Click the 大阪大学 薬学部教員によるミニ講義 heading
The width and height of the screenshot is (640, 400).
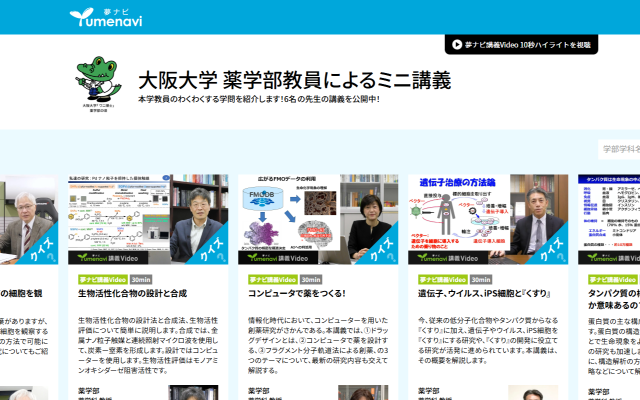294,78
